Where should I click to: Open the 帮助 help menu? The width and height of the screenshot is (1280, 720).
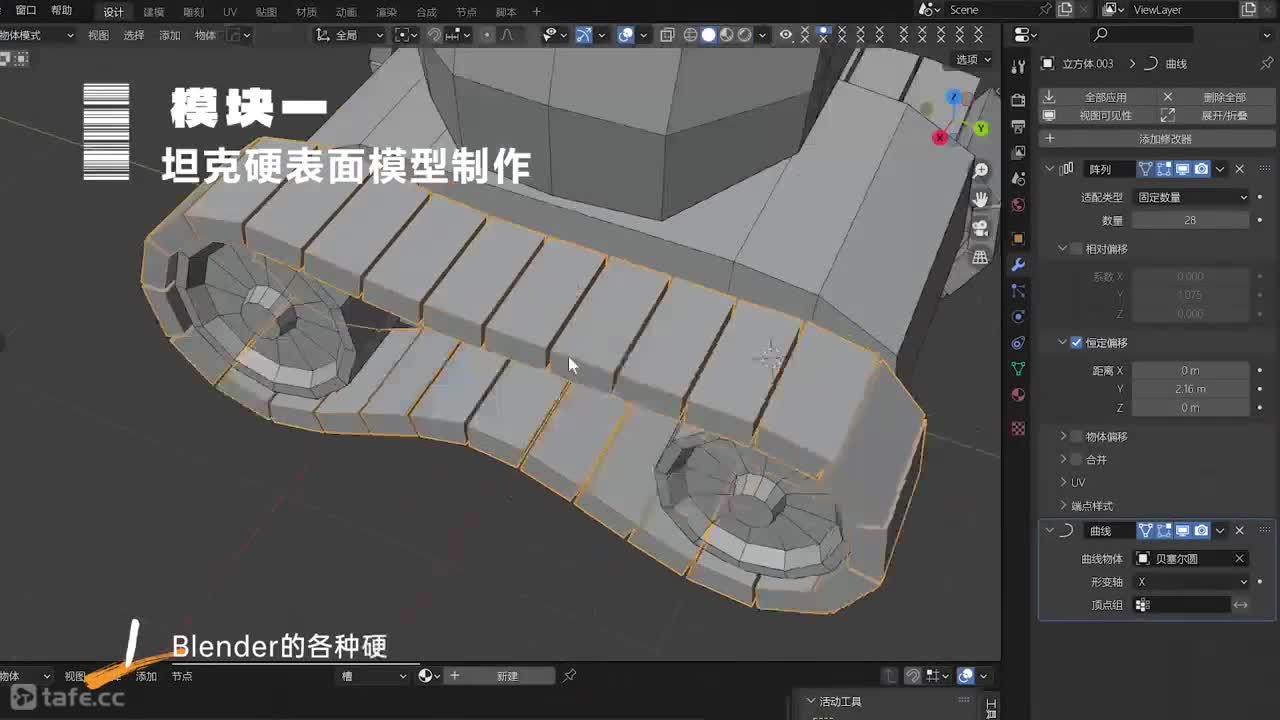click(61, 11)
